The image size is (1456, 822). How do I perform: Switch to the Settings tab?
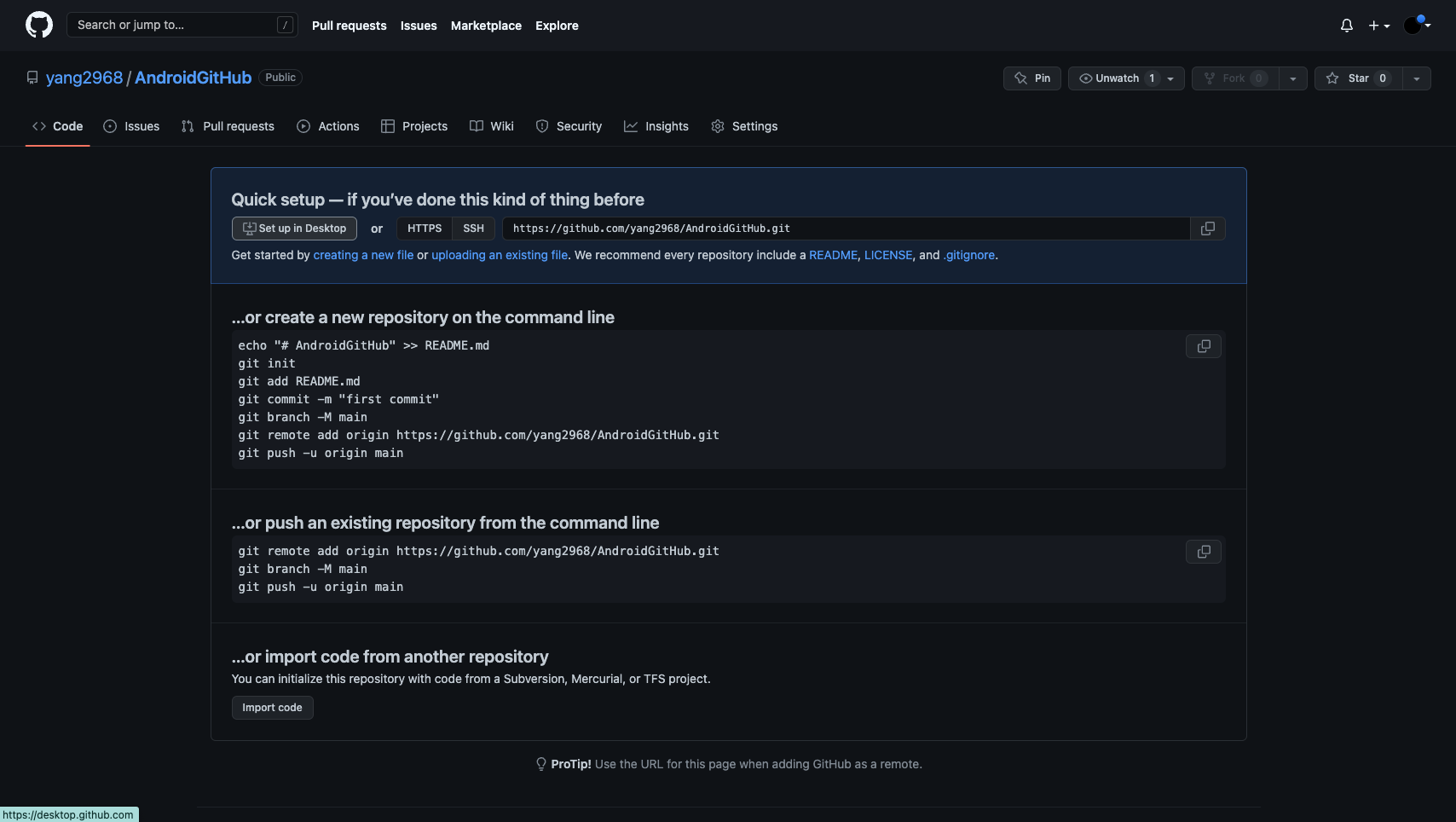pos(744,126)
